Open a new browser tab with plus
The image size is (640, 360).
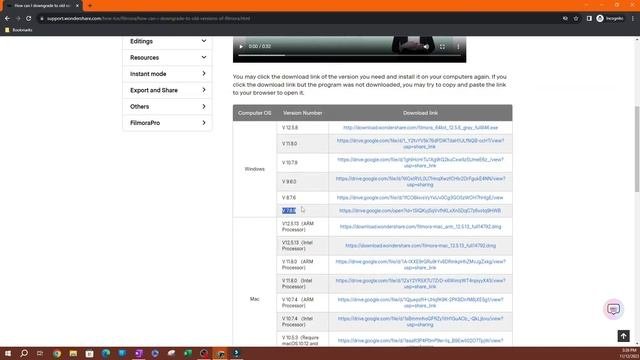90,6
